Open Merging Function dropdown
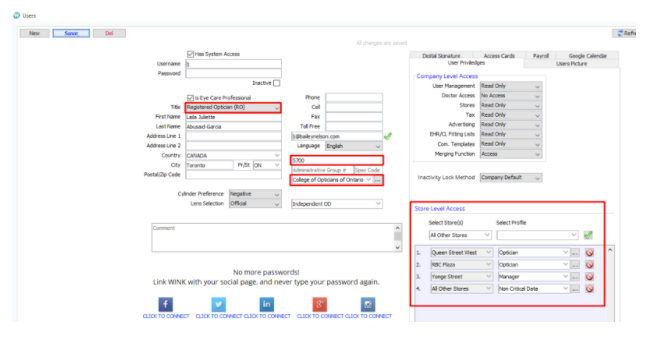 [511, 154]
